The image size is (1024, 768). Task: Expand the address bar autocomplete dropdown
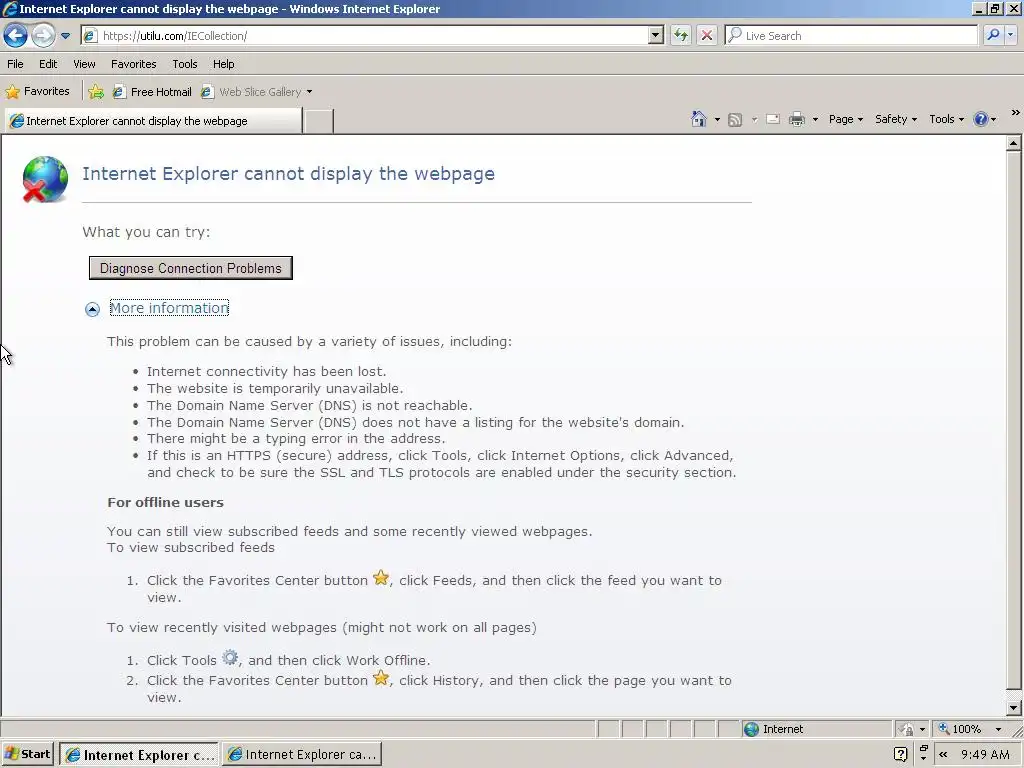(x=656, y=36)
